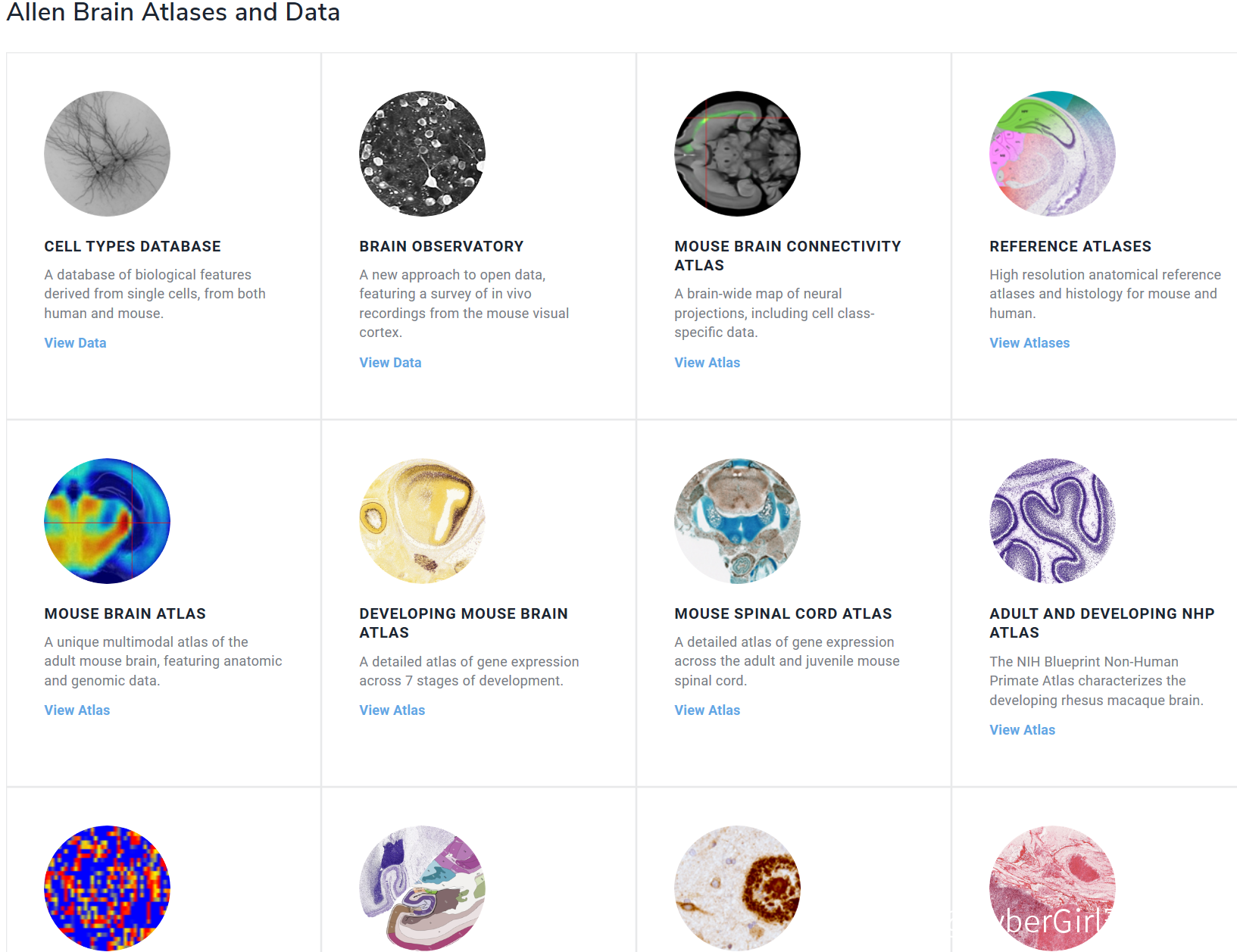Select the Adult and Developing NHP Atlas image
The width and height of the screenshot is (1237, 952).
1052,521
